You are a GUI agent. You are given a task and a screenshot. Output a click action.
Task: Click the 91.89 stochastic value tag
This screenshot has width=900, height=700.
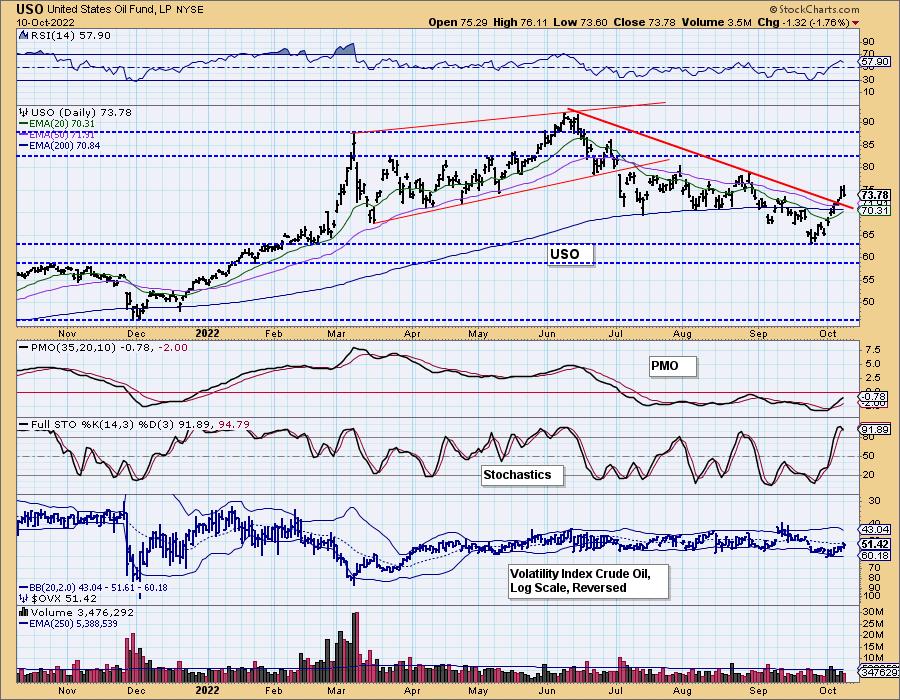[876, 430]
